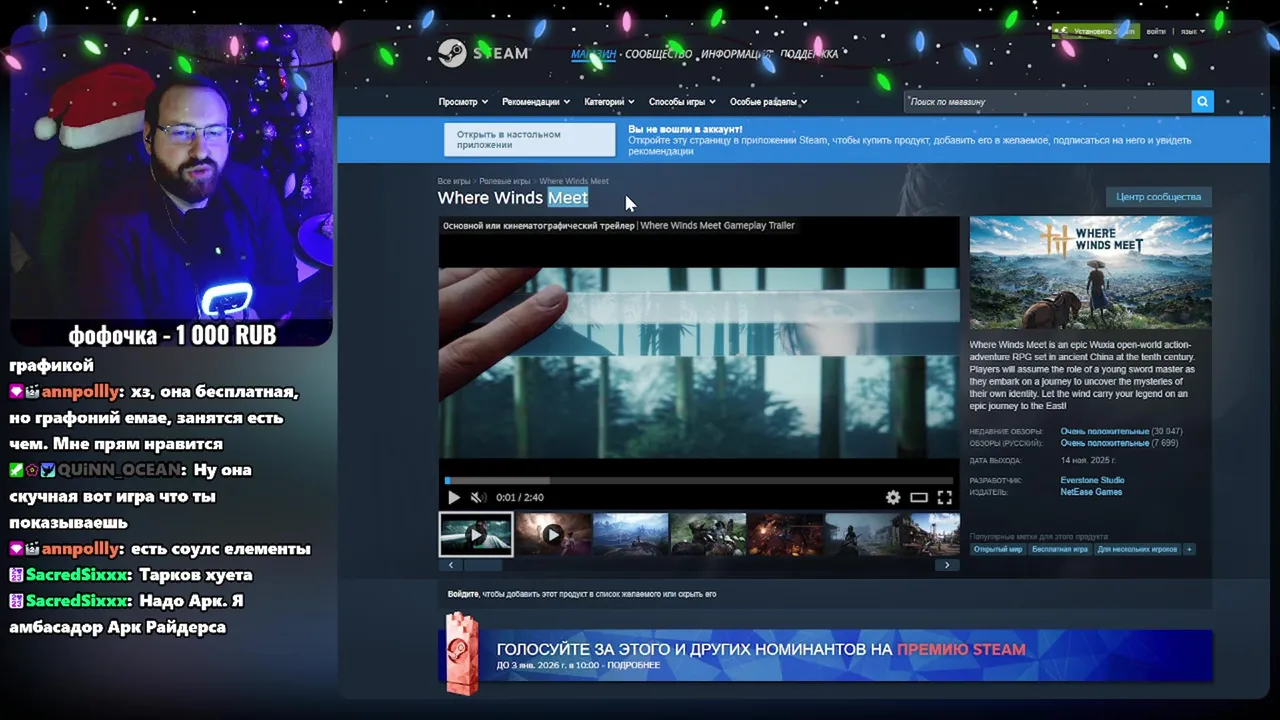Viewport: 1280px width, 720px height.
Task: Open the ИНФОРМАЦИЯ tab
Action: point(736,54)
